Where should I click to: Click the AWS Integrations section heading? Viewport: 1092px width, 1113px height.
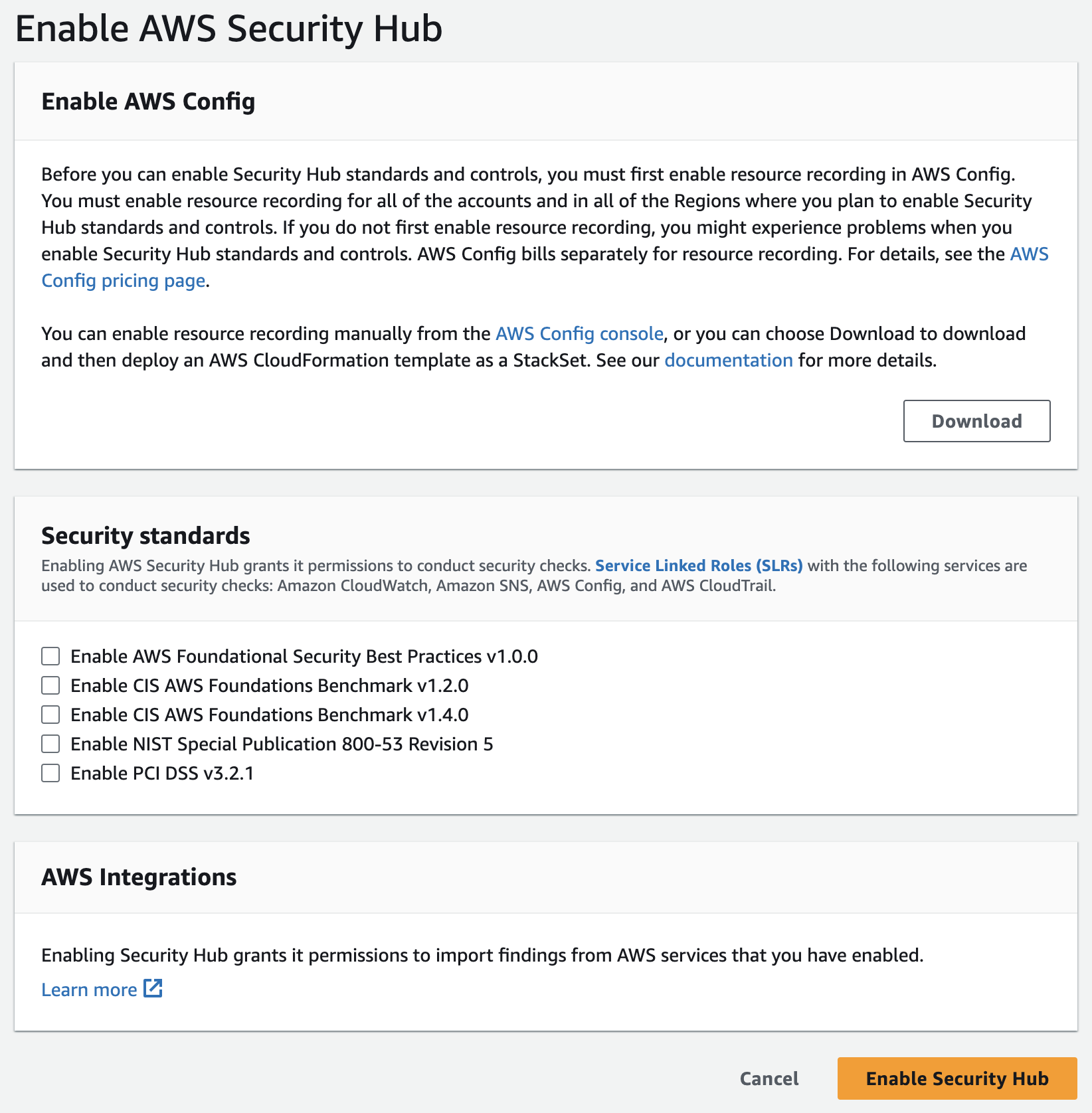click(139, 877)
